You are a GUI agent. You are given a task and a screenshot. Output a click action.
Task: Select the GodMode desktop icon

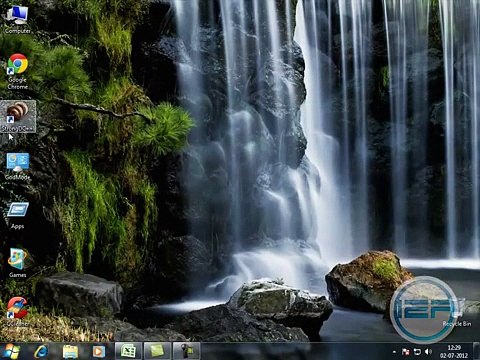pyautogui.click(x=18, y=167)
